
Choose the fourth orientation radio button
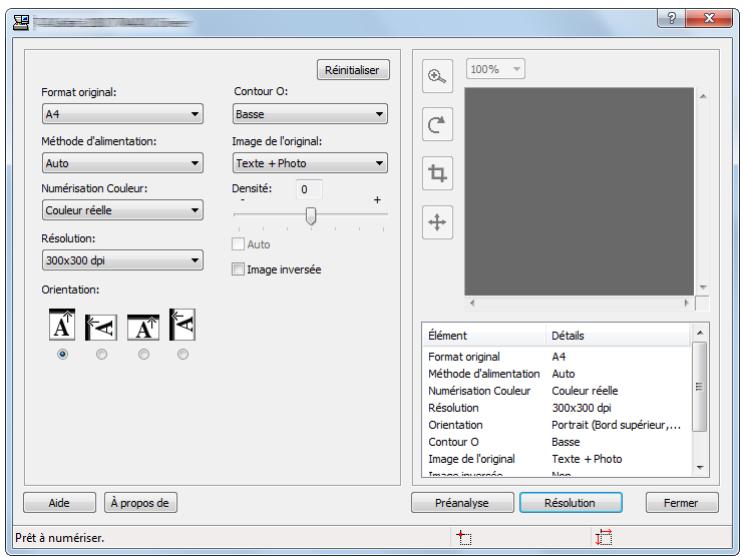point(182,354)
